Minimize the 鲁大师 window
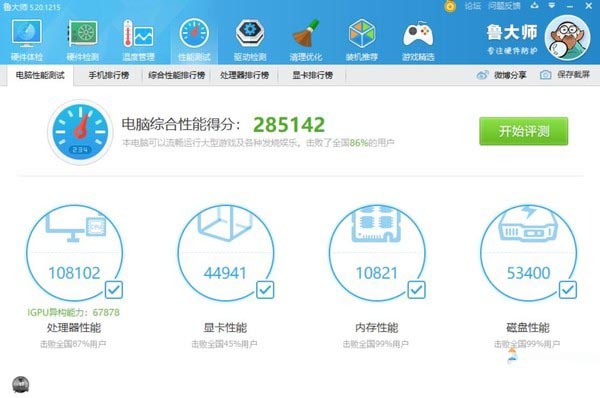Screen dimensions: 600x398 (570, 6)
